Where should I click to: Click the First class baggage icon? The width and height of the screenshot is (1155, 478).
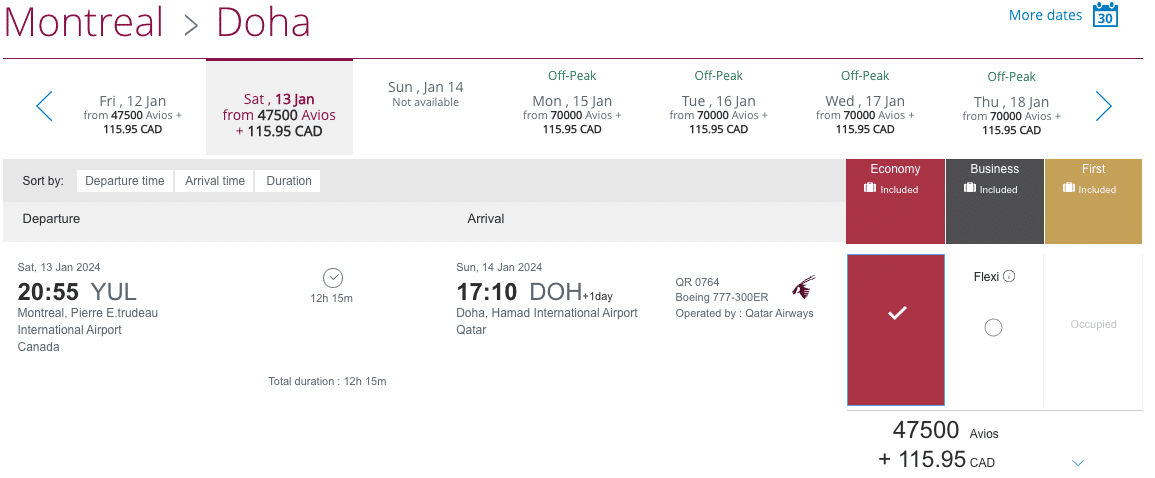tap(1069, 189)
